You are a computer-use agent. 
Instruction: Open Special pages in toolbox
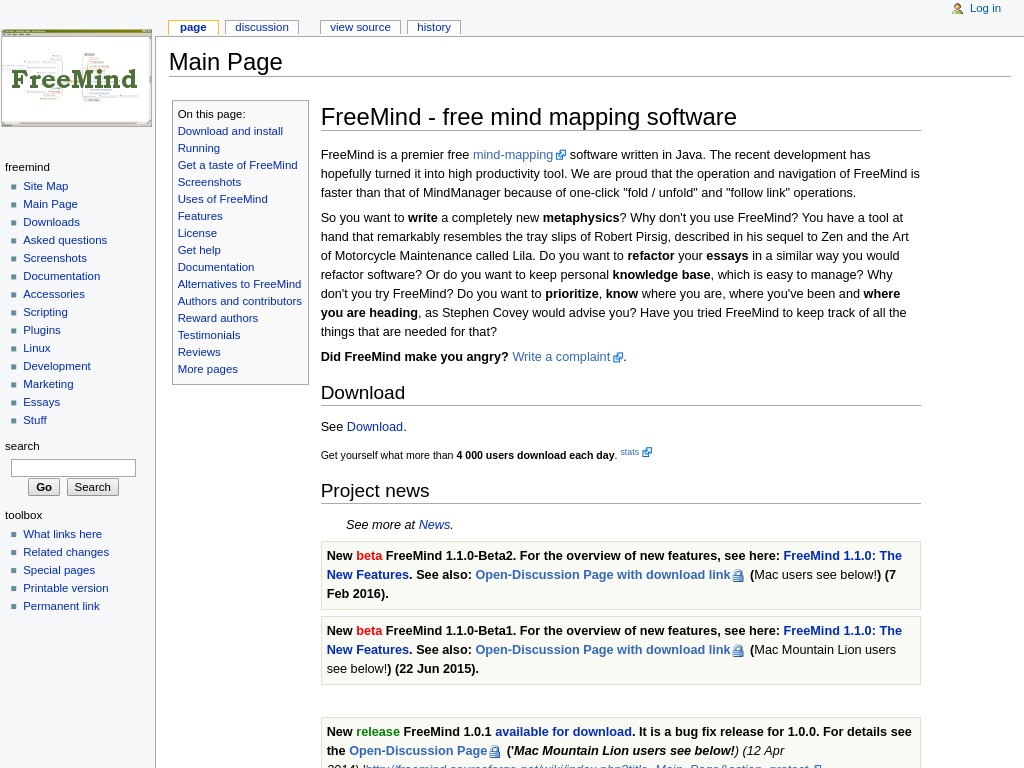coord(59,570)
